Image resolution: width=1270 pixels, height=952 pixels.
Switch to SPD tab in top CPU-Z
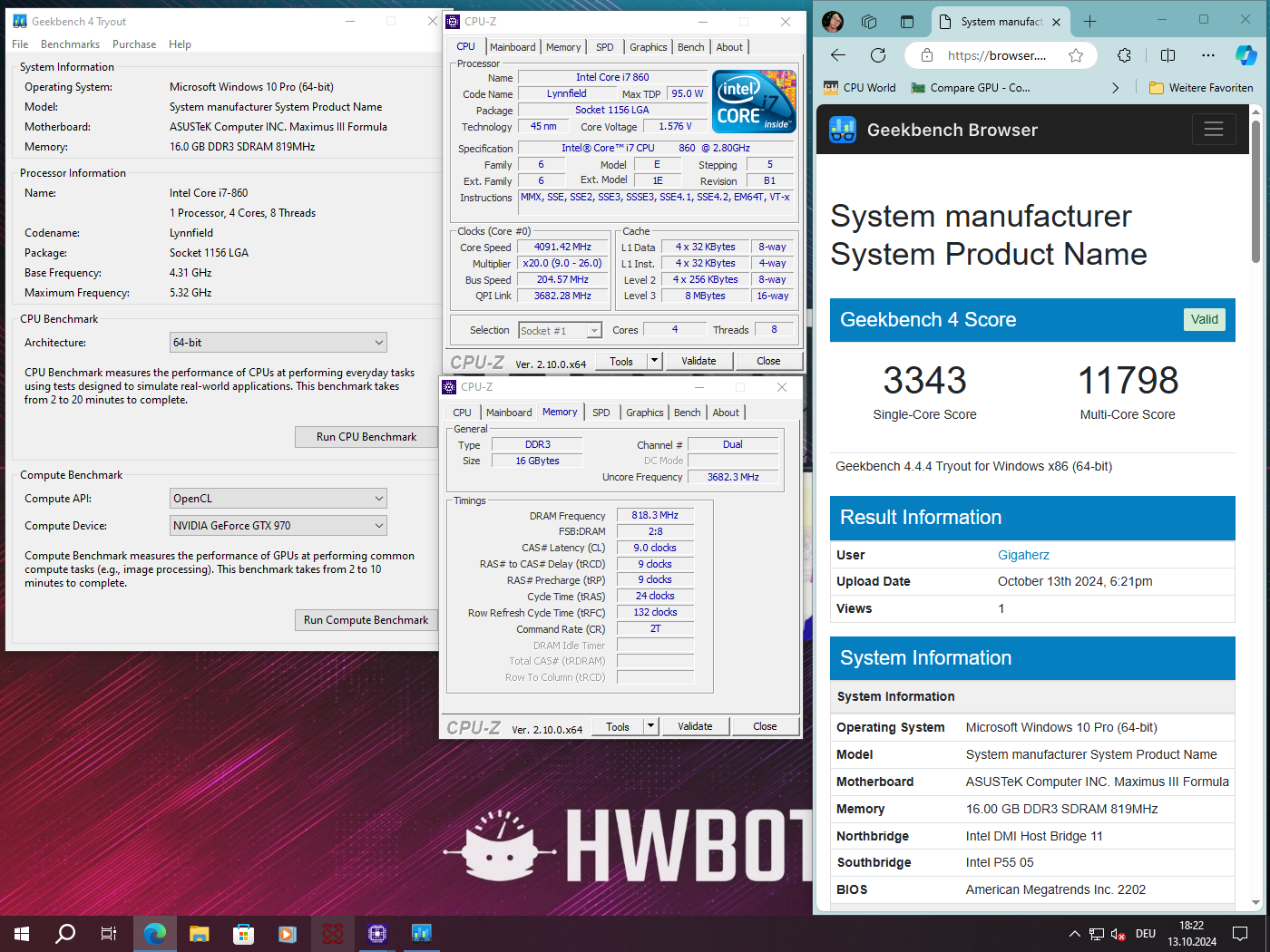(605, 47)
